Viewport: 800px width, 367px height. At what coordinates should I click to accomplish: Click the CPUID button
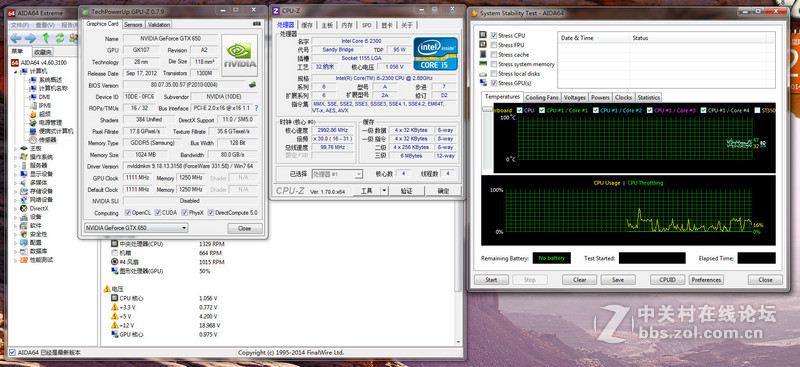coord(667,280)
